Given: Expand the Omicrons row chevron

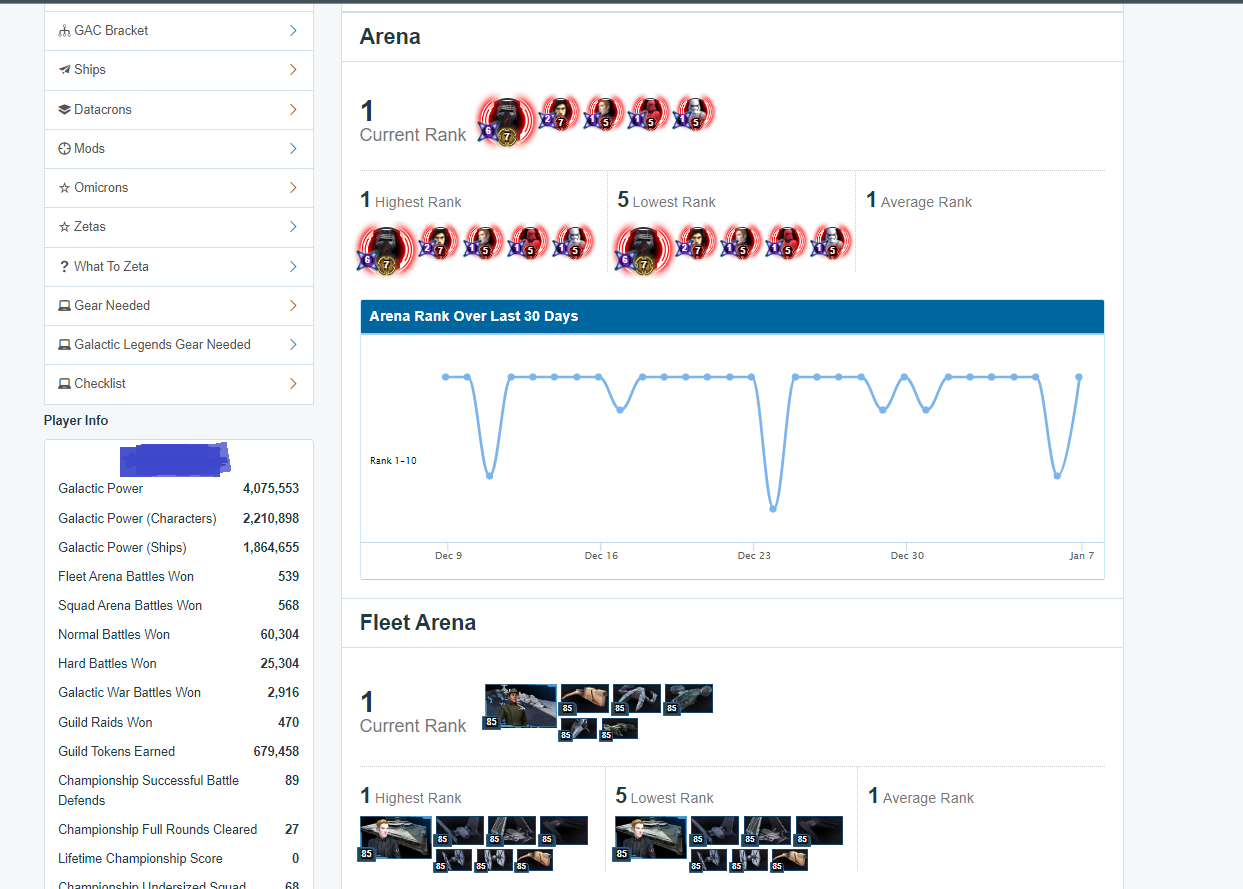Looking at the screenshot, I should [x=293, y=188].
